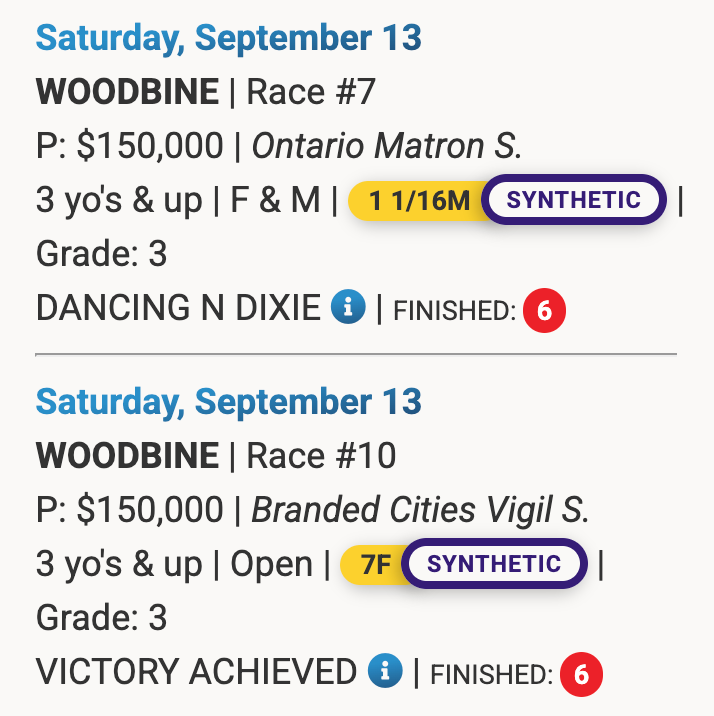
Task: Click Race #7 label
Action: (310, 93)
